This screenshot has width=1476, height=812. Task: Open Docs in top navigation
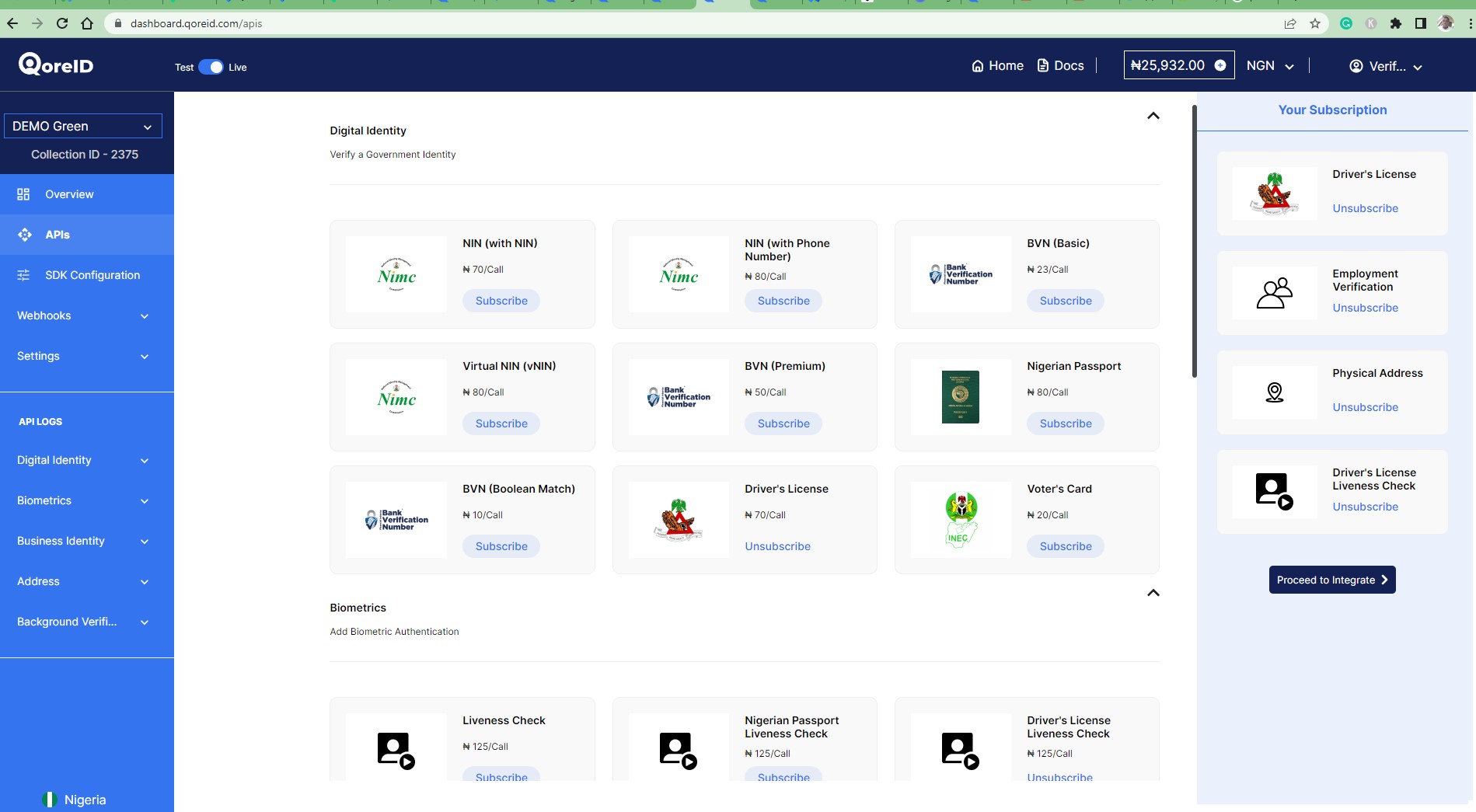1061,66
